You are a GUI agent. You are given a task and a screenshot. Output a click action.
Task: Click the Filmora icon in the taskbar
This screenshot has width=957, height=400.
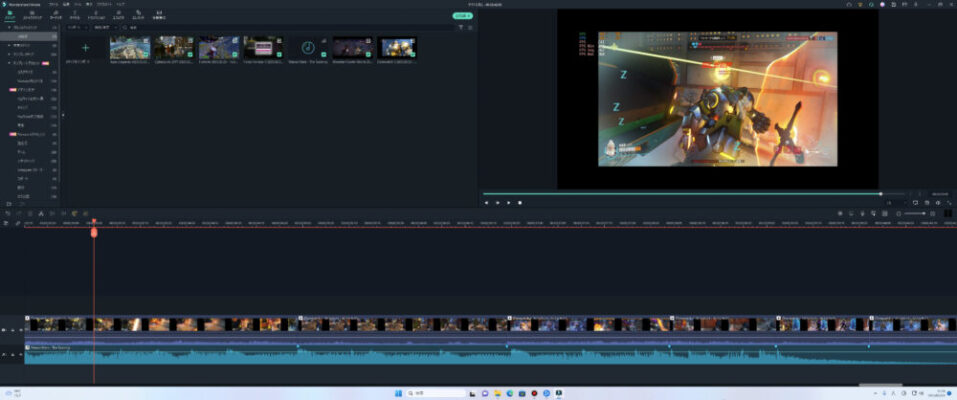(558, 393)
